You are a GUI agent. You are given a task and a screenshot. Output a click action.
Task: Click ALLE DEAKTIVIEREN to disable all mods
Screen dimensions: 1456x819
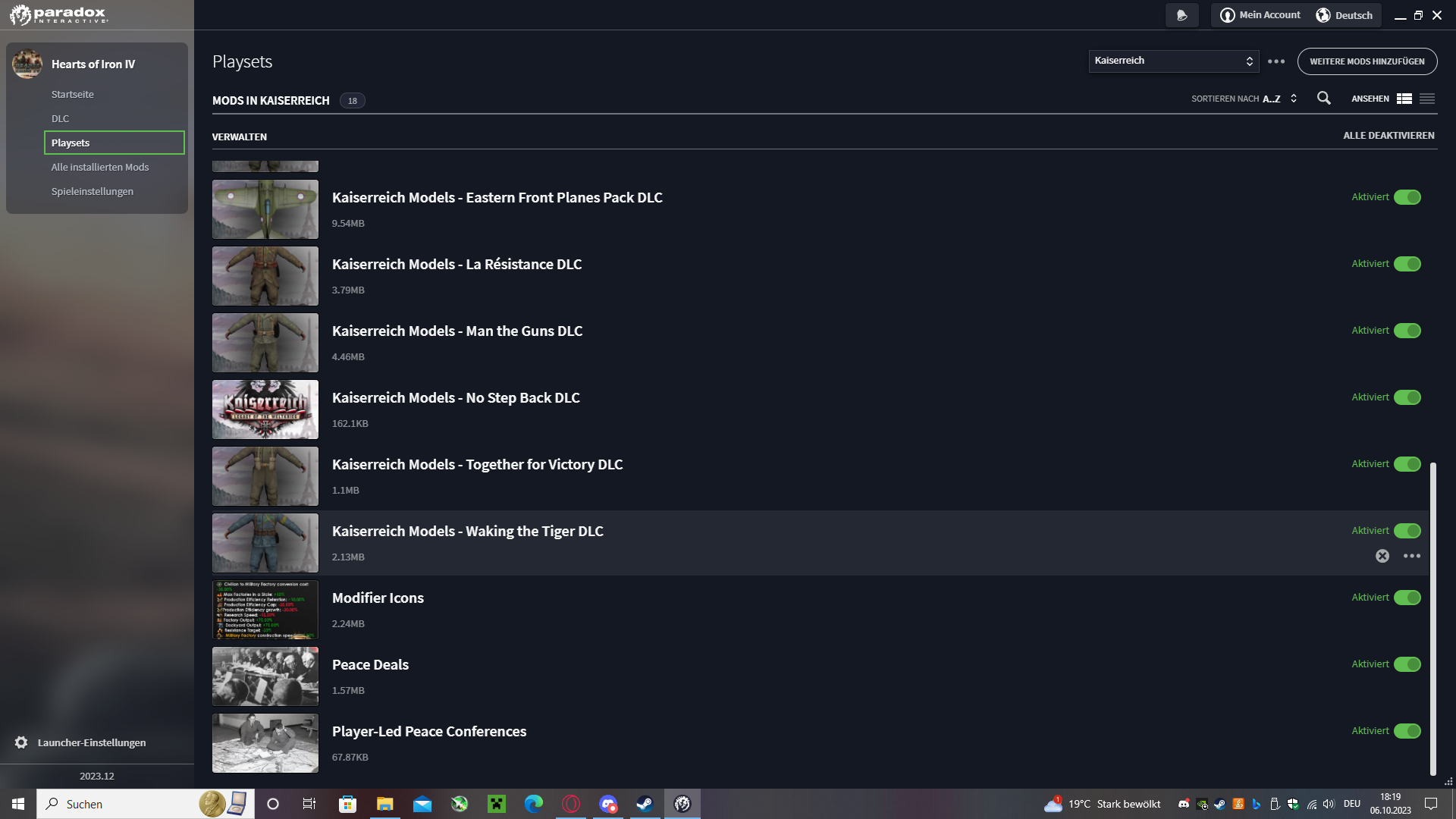click(1389, 136)
